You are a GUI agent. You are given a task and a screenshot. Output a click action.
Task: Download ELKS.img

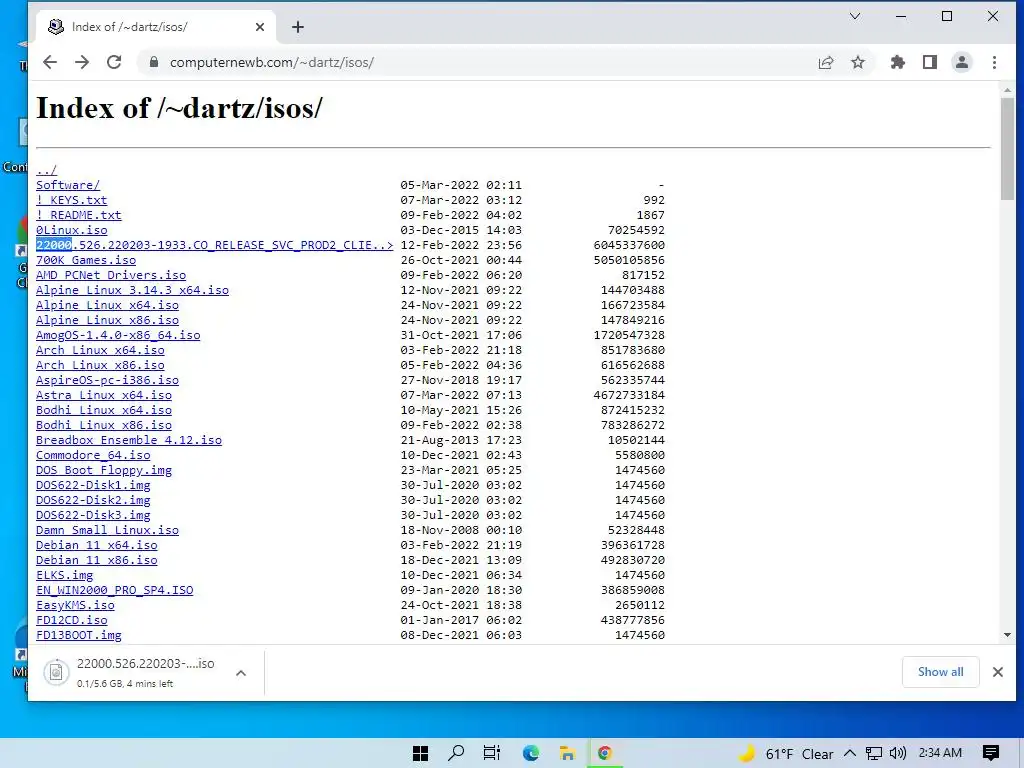pos(65,575)
